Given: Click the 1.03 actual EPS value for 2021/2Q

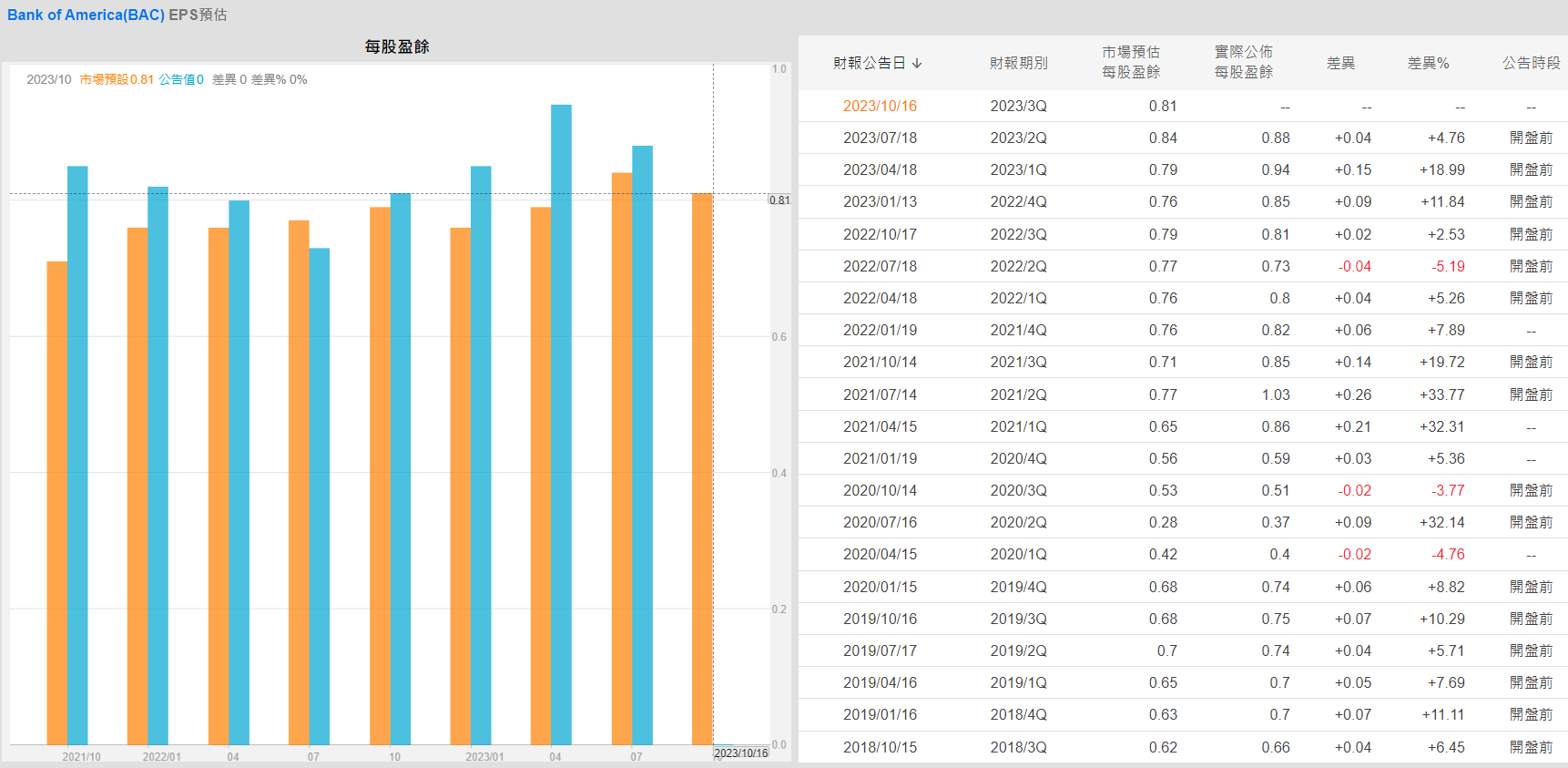Looking at the screenshot, I should (x=1275, y=394).
